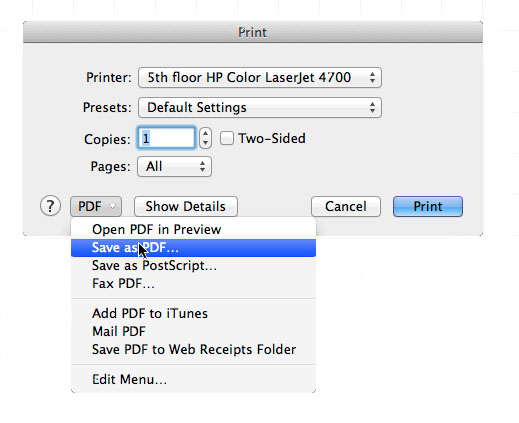Click the Show Details button

pyautogui.click(x=186, y=206)
